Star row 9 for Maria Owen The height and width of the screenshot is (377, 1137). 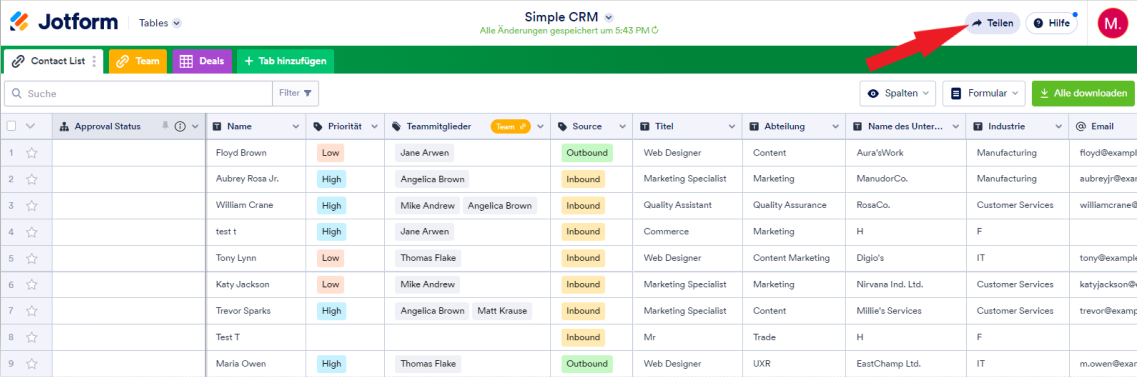tap(31, 364)
